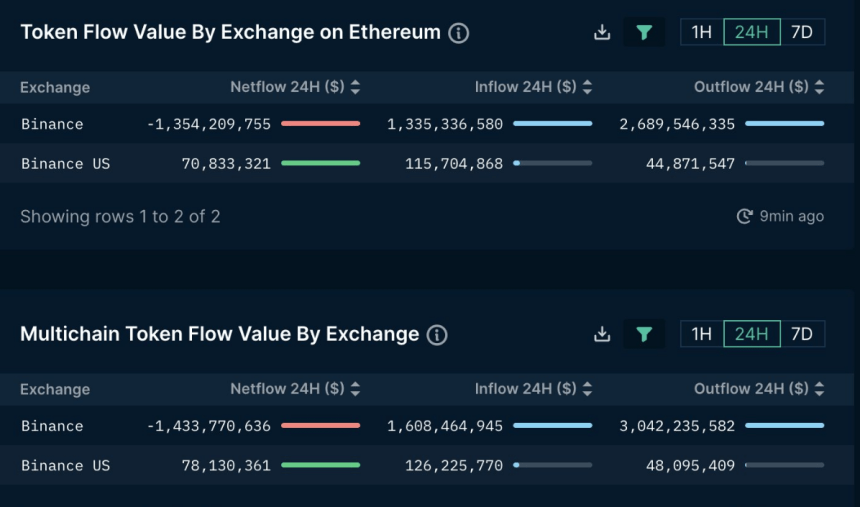This screenshot has width=860, height=507.
Task: Download the Multichain Token Flow table data
Action: pyautogui.click(x=602, y=334)
